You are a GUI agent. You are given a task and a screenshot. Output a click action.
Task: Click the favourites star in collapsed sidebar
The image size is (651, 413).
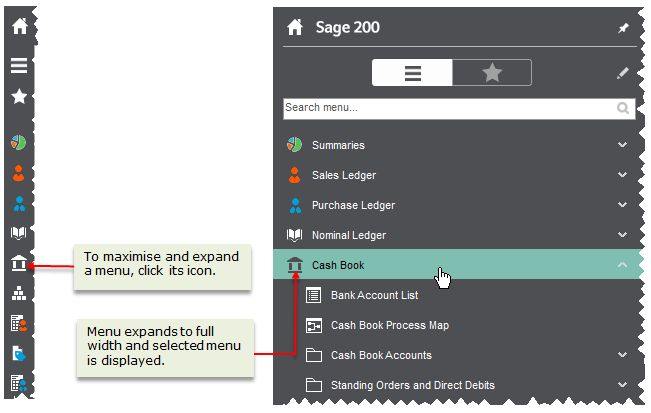pyautogui.click(x=19, y=96)
